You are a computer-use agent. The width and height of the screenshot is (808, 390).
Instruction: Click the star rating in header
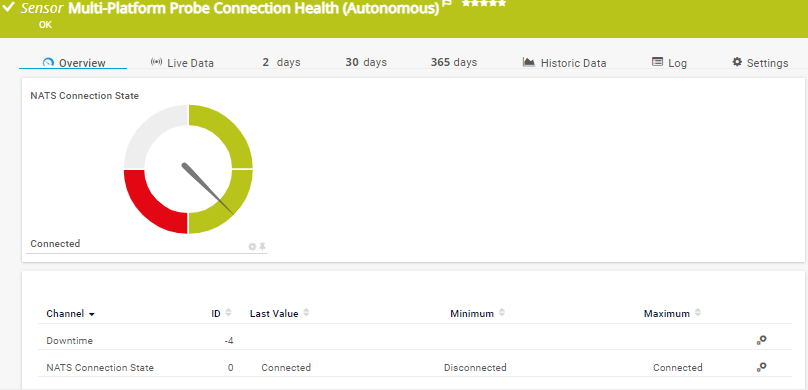(484, 3)
